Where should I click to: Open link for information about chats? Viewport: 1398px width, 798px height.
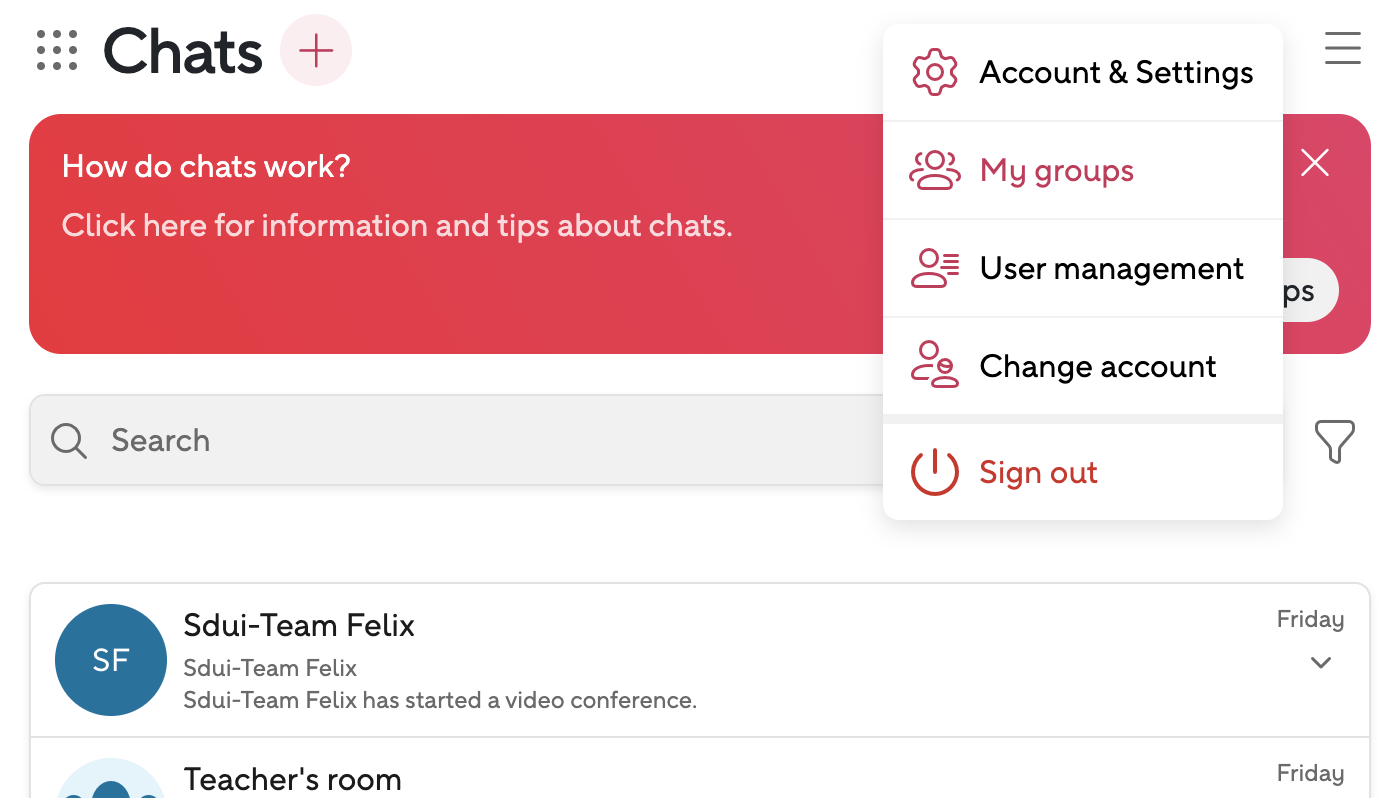397,225
